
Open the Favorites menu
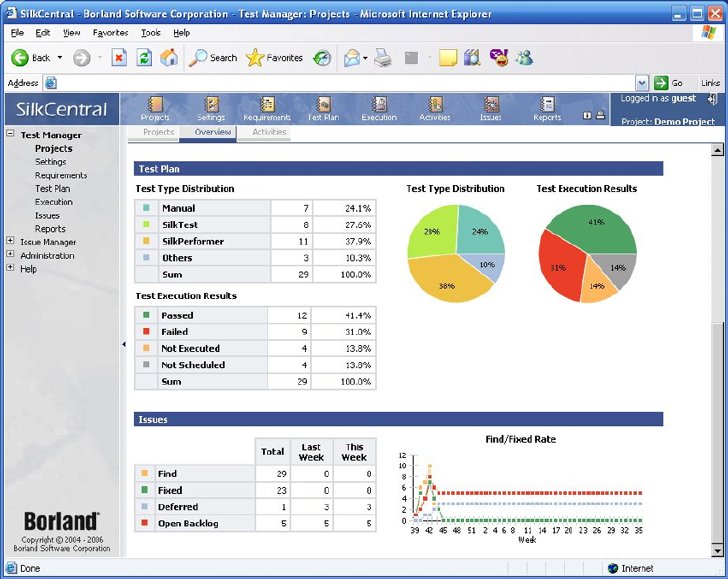coord(110,33)
